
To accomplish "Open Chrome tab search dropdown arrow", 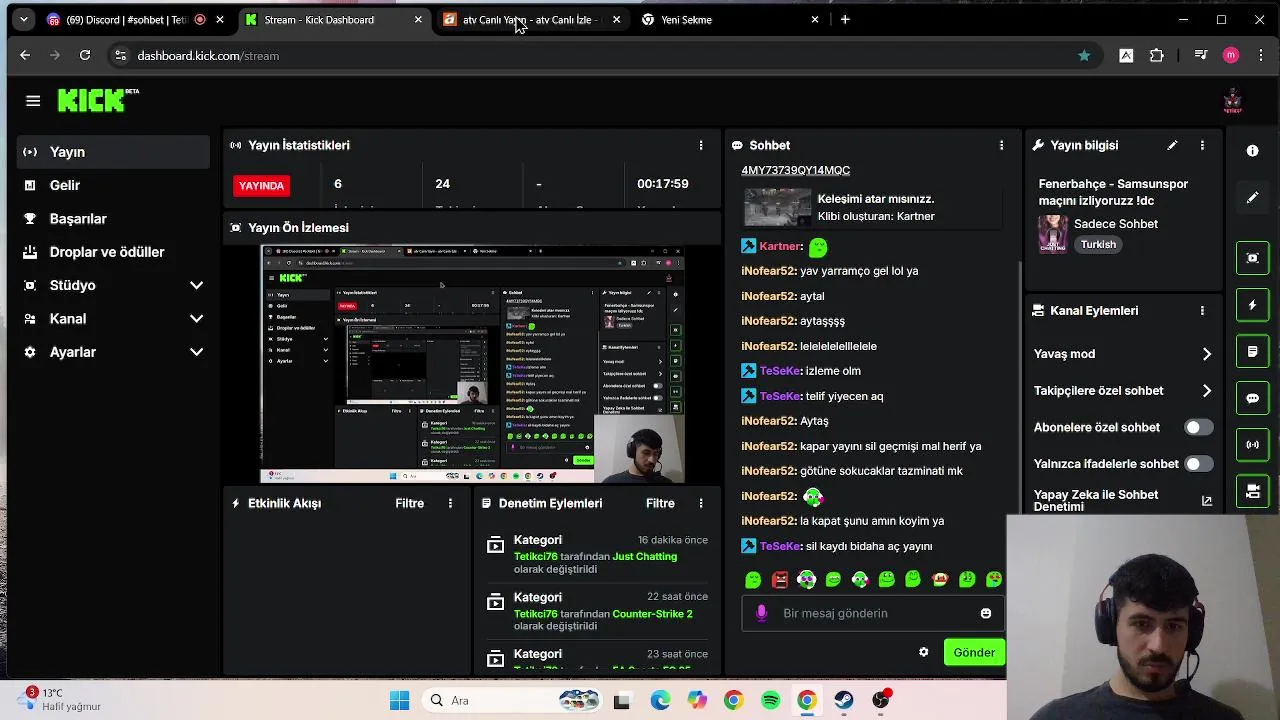I will click(x=23, y=19).
